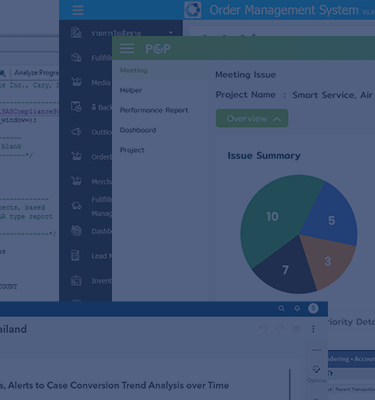Click the save icon in bottom window toolbar
This screenshot has height=400, width=375.
pyautogui.click(x=296, y=329)
